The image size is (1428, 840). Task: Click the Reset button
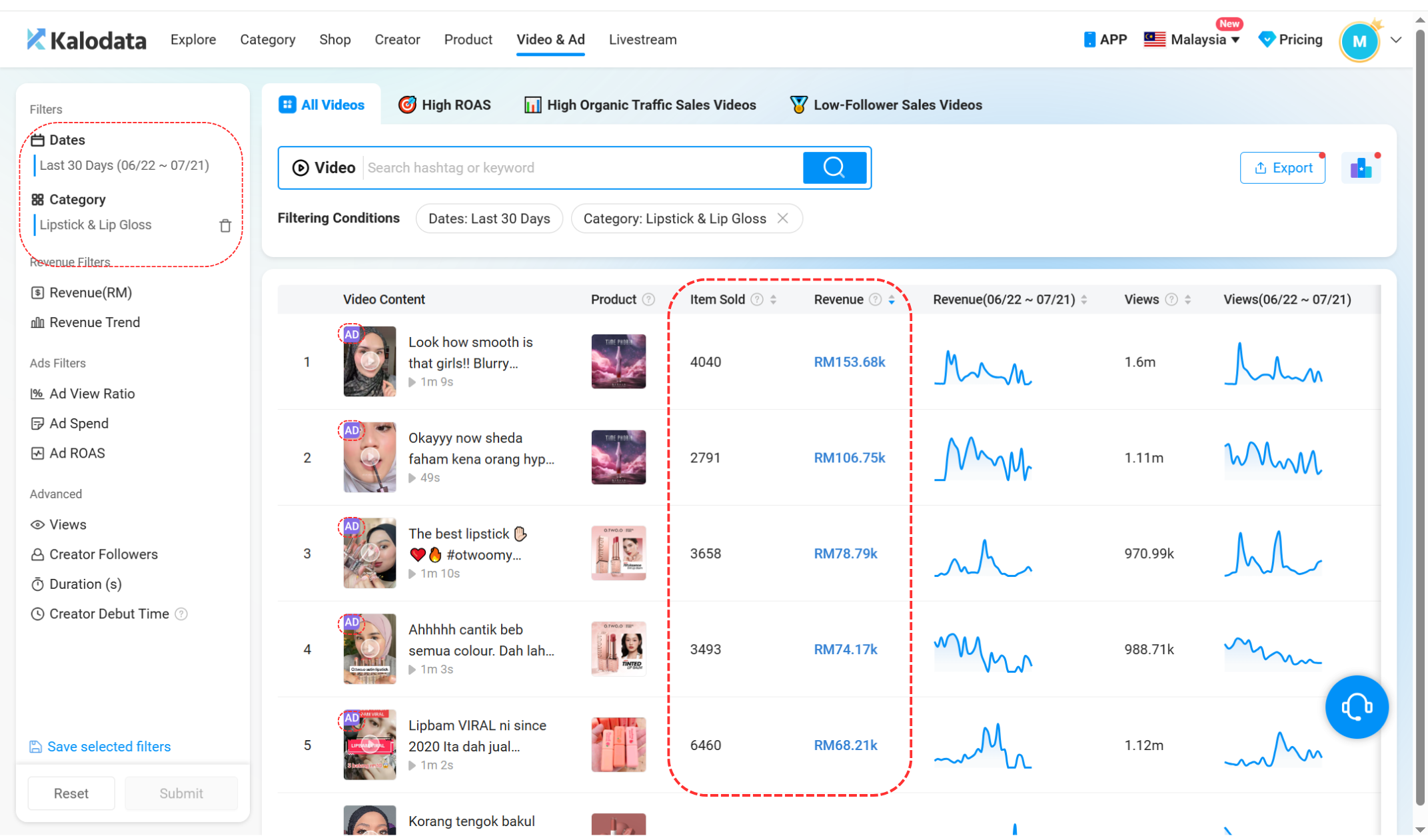[71, 793]
